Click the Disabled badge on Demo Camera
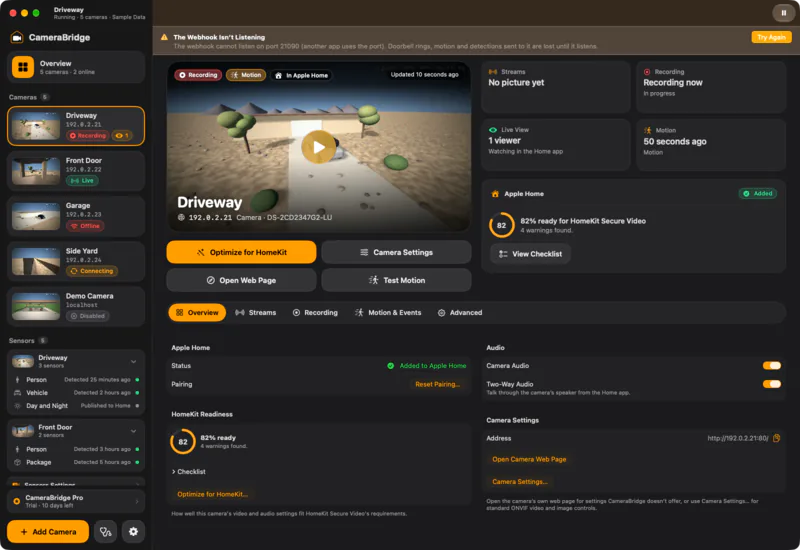The width and height of the screenshot is (800, 550). tap(88, 316)
